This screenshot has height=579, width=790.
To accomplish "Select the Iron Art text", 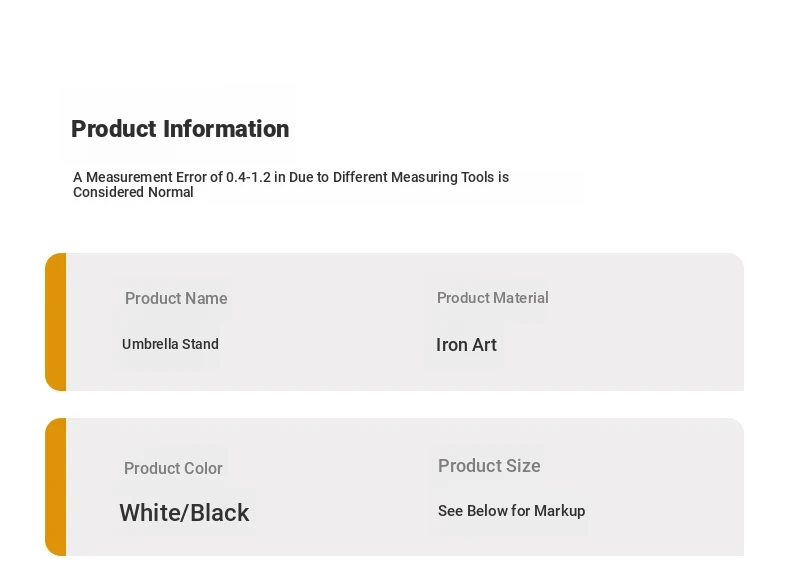I will coord(466,345).
